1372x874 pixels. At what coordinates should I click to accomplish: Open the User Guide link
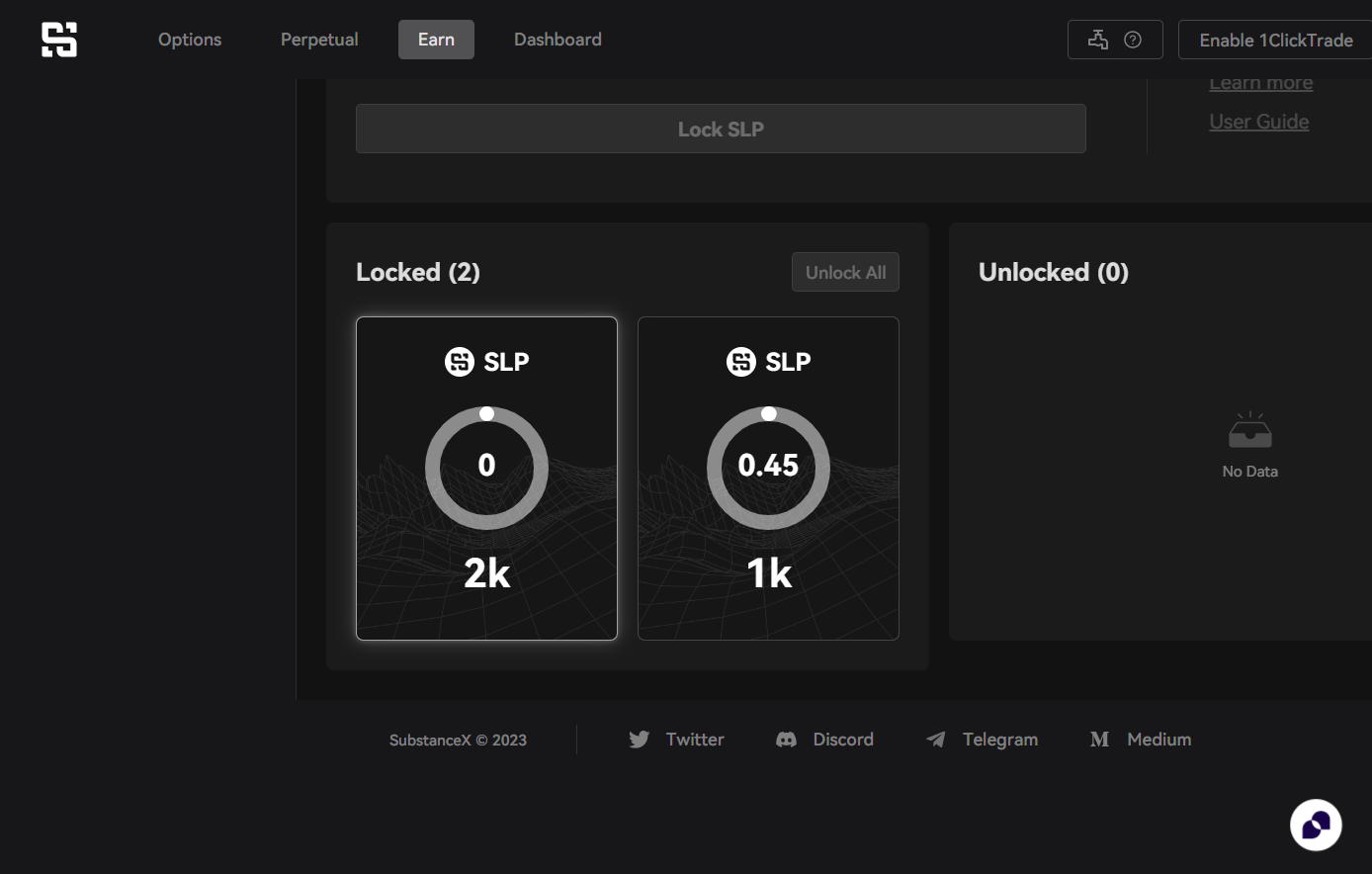coord(1259,122)
